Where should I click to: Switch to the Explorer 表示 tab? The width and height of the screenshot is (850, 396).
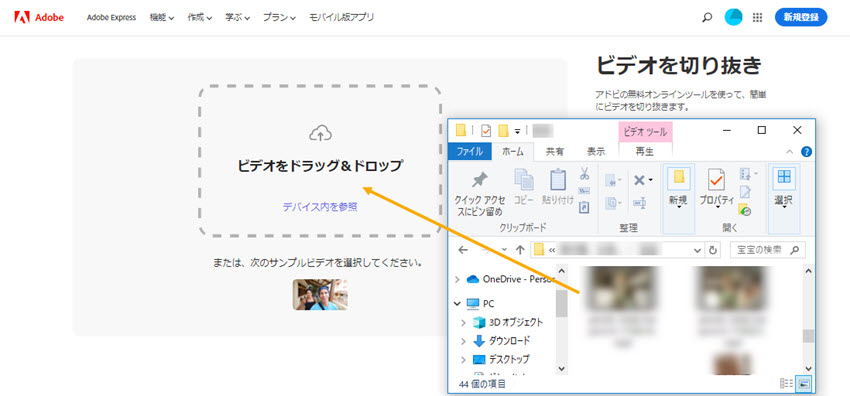596,152
